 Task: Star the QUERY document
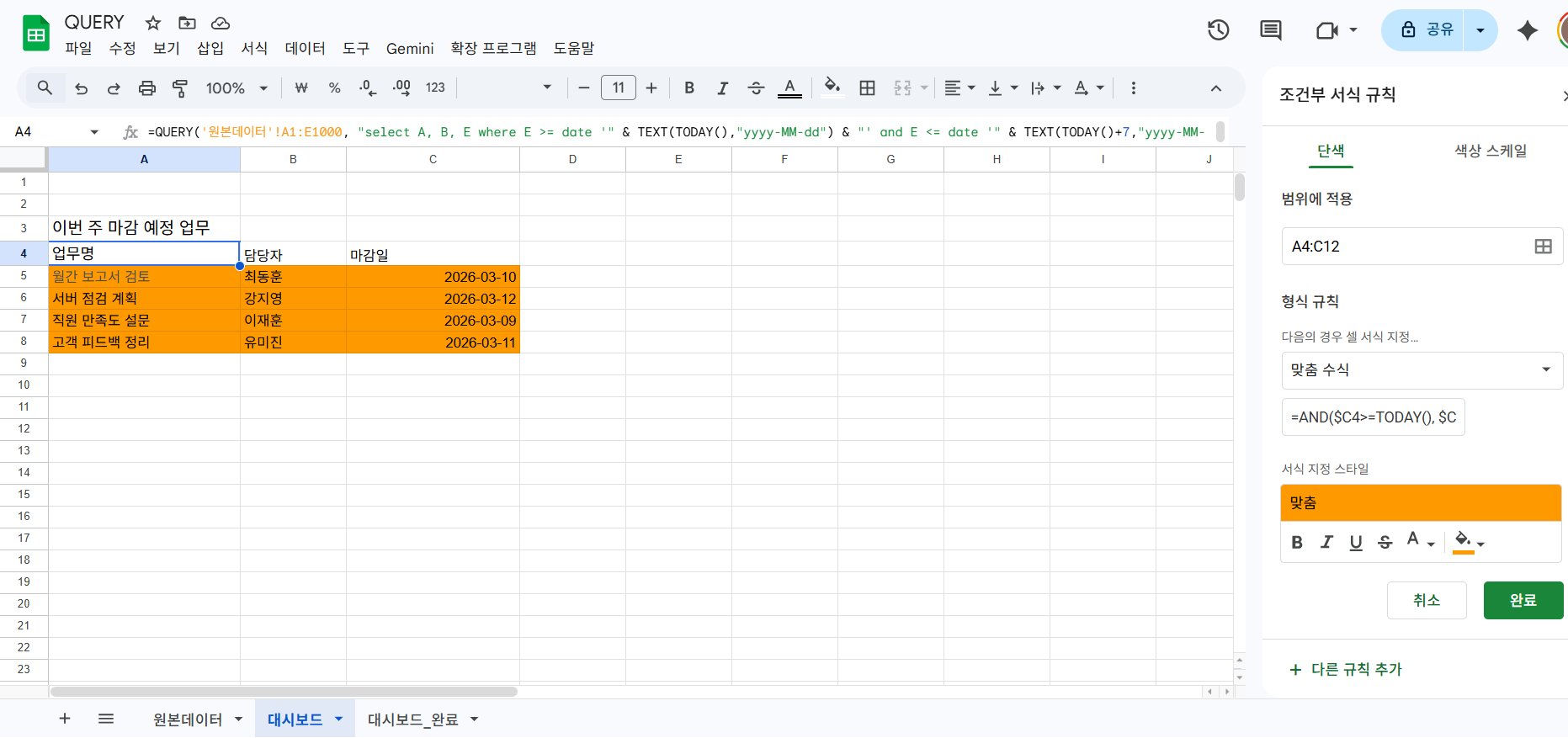coord(153,23)
